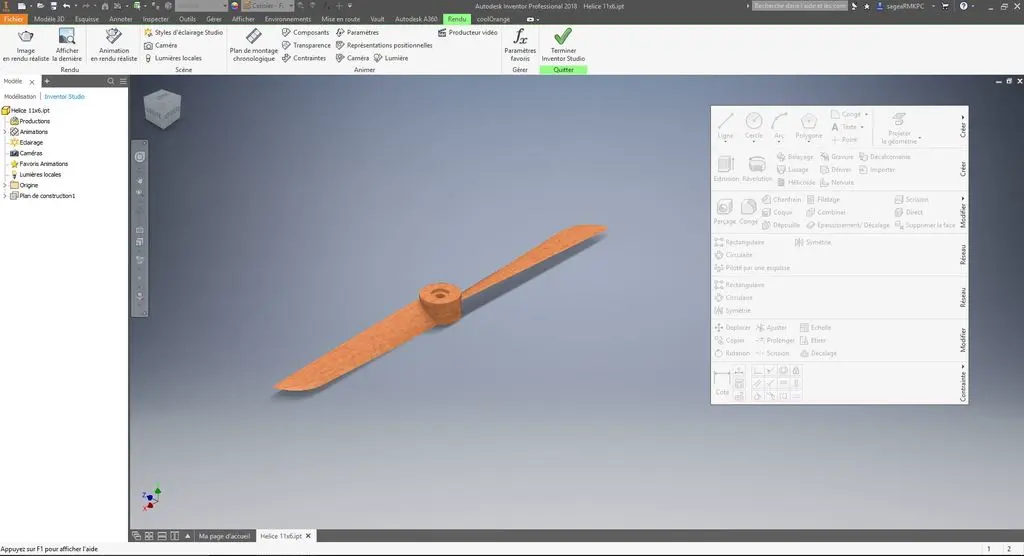Switch to the Inspecter ribbon tab

(x=155, y=19)
